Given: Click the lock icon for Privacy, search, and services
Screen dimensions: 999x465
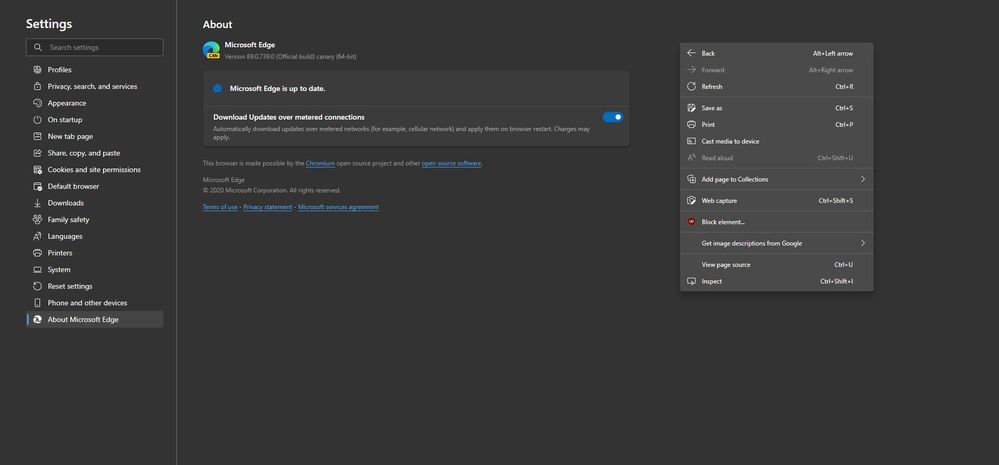Looking at the screenshot, I should tap(37, 86).
